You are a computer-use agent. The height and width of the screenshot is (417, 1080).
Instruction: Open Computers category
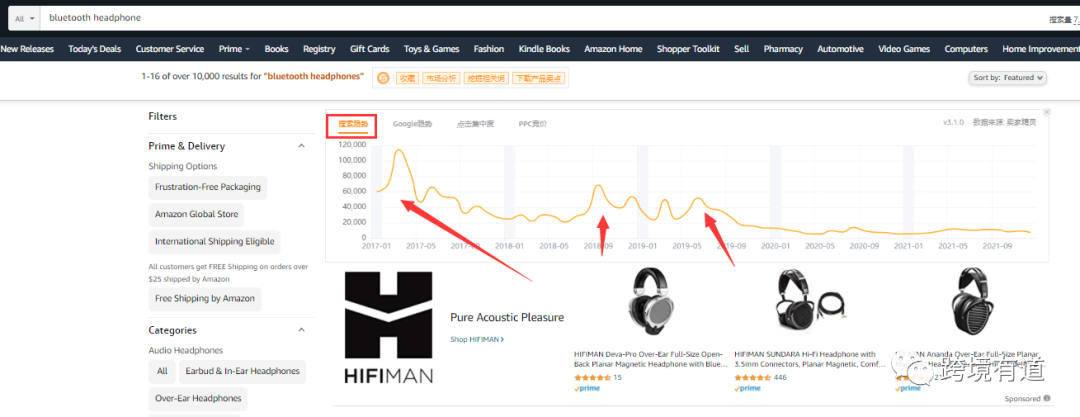(x=966, y=49)
